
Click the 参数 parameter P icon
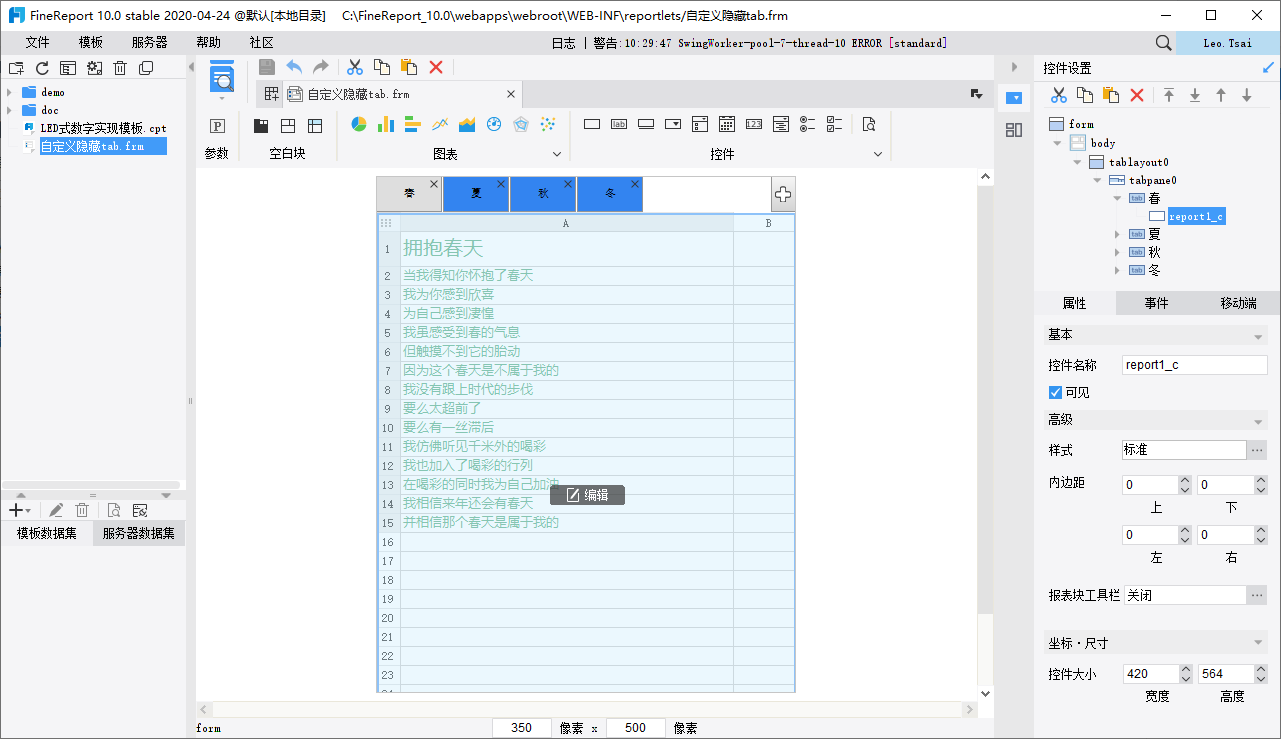click(x=217, y=126)
